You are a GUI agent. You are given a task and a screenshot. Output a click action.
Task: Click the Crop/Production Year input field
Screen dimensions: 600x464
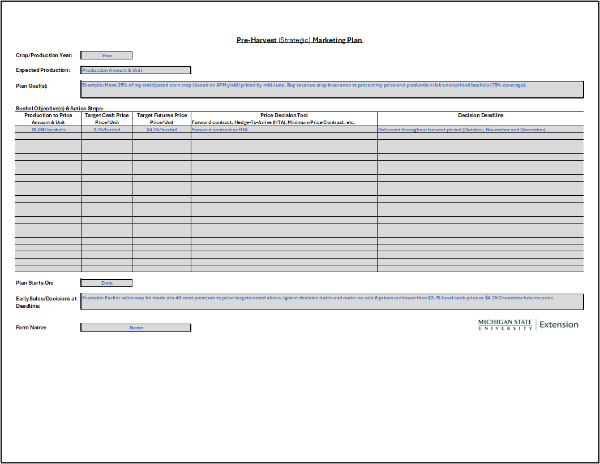(106, 55)
